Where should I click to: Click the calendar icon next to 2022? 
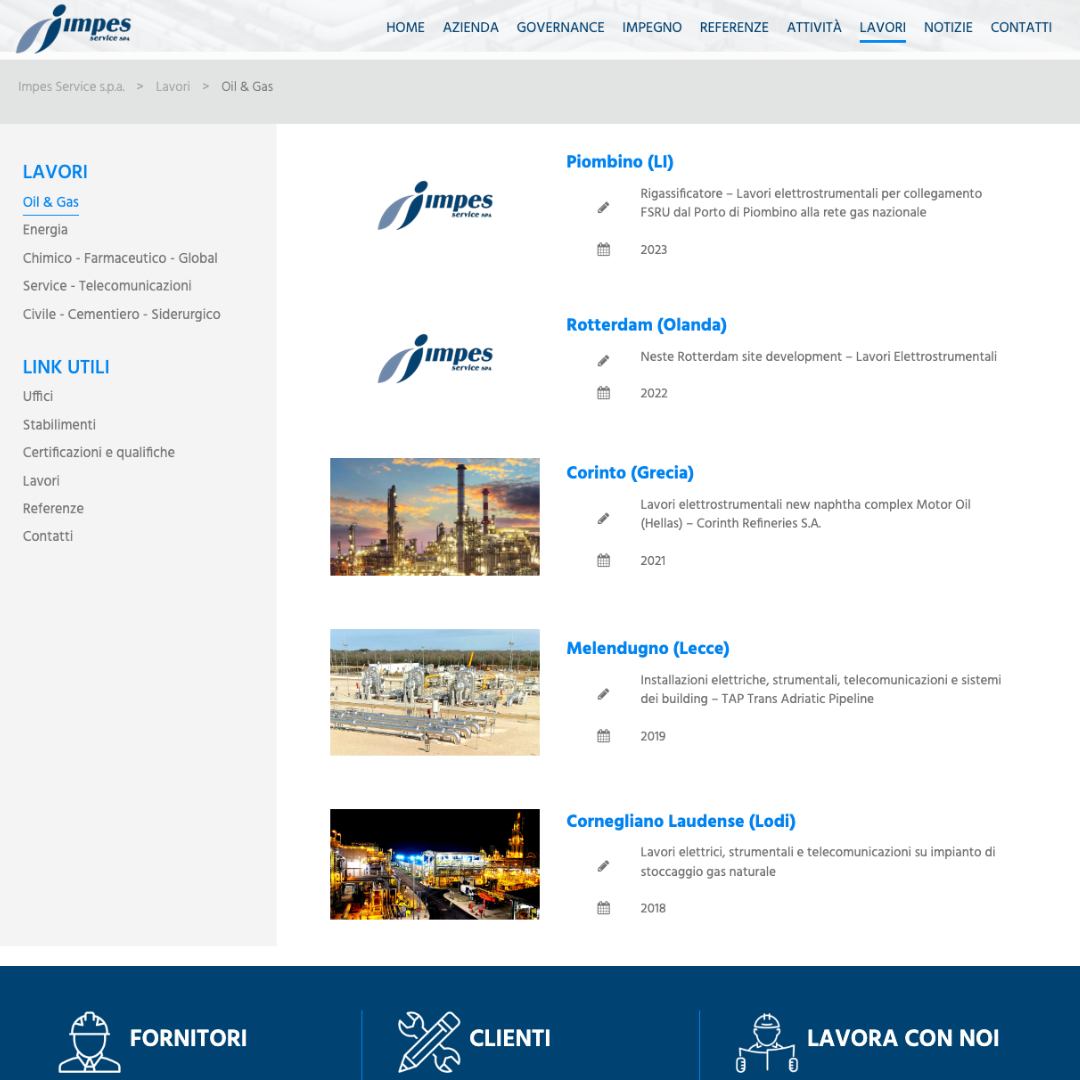tap(603, 393)
